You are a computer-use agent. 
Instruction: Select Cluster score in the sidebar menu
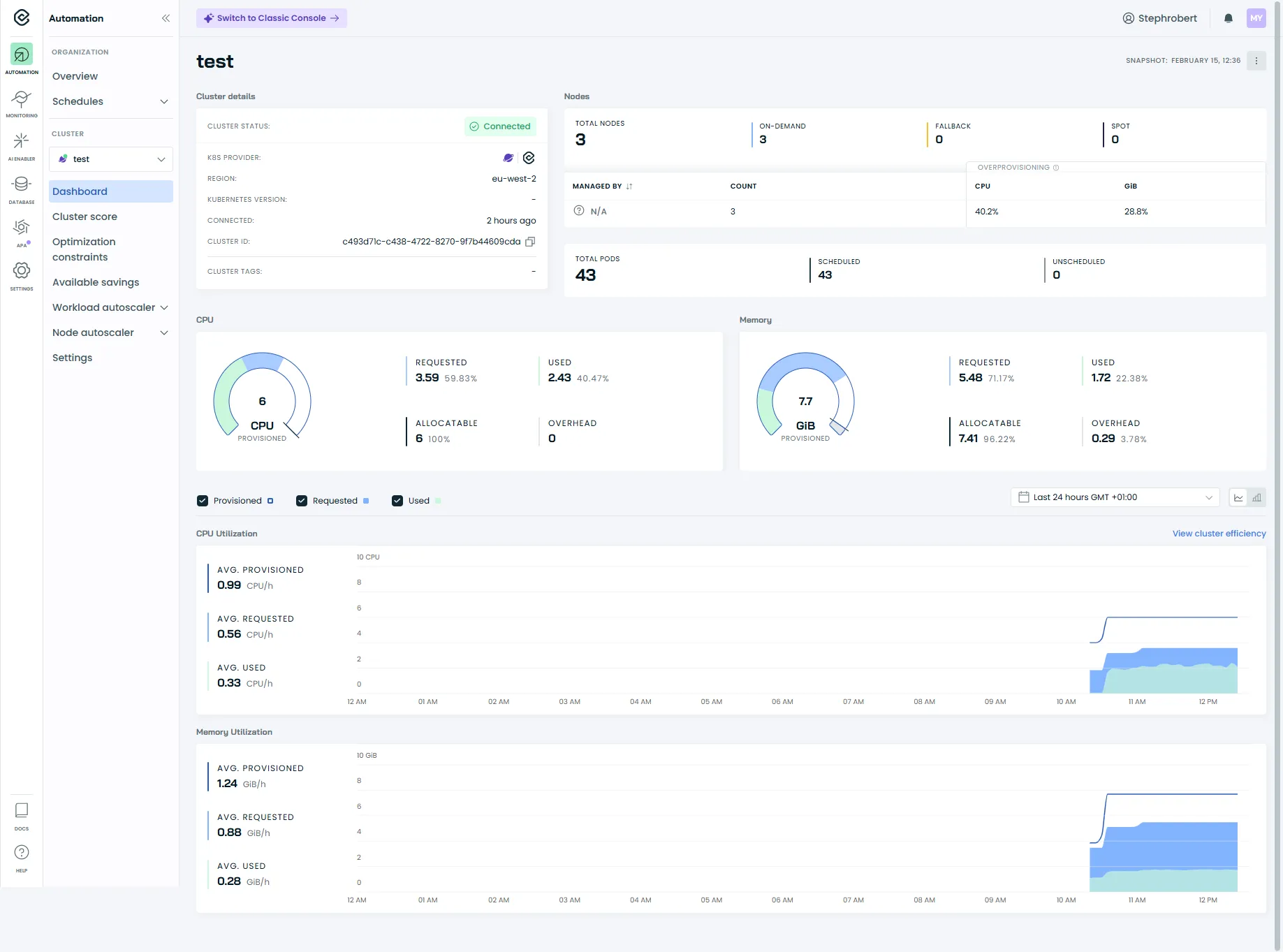coord(85,217)
